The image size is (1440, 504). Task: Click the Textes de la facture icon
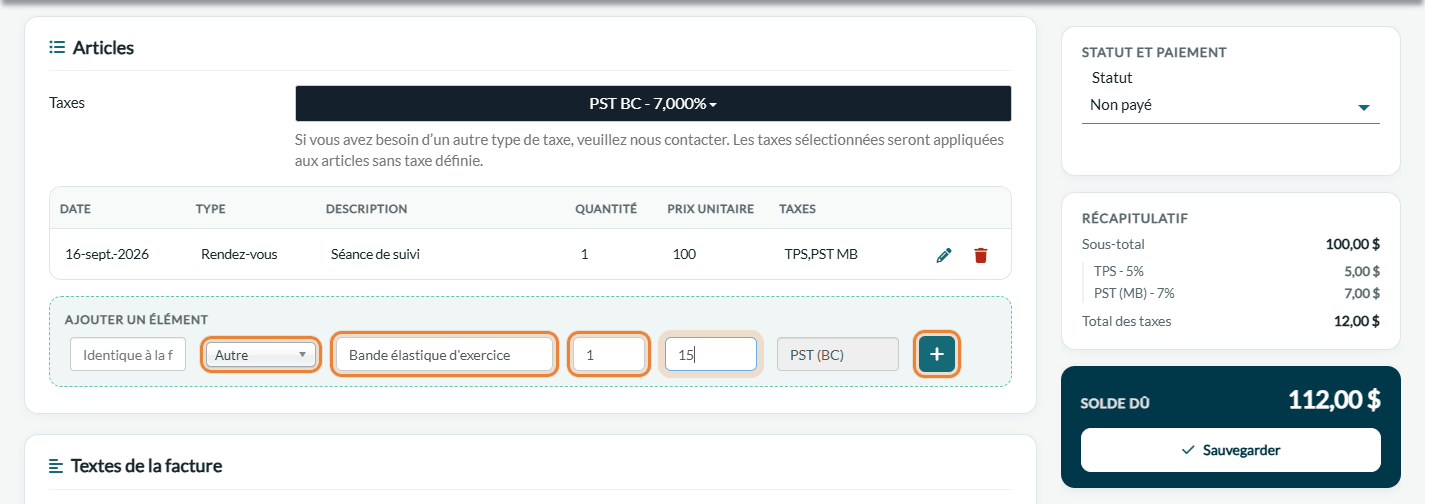(56, 466)
